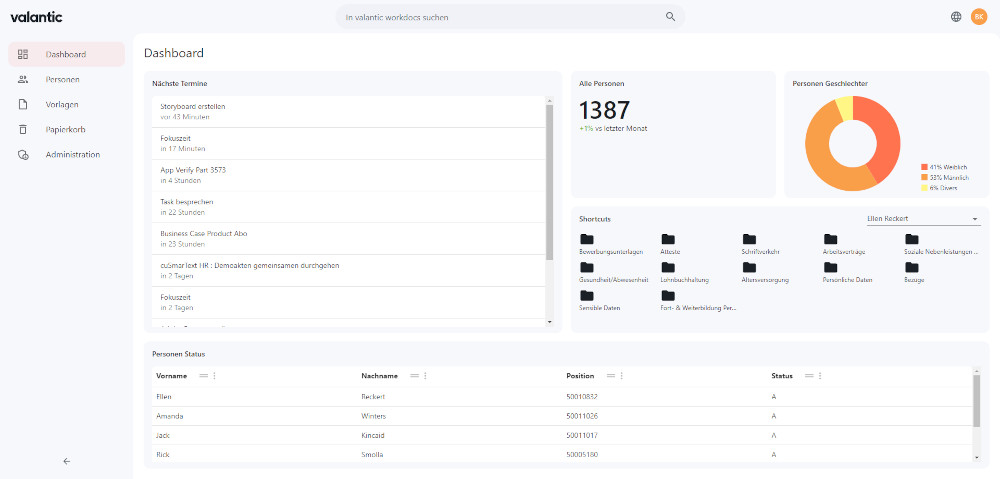This screenshot has width=1000, height=479.
Task: Open the Lohnbuchhaltung folder shortcut
Action: click(668, 268)
